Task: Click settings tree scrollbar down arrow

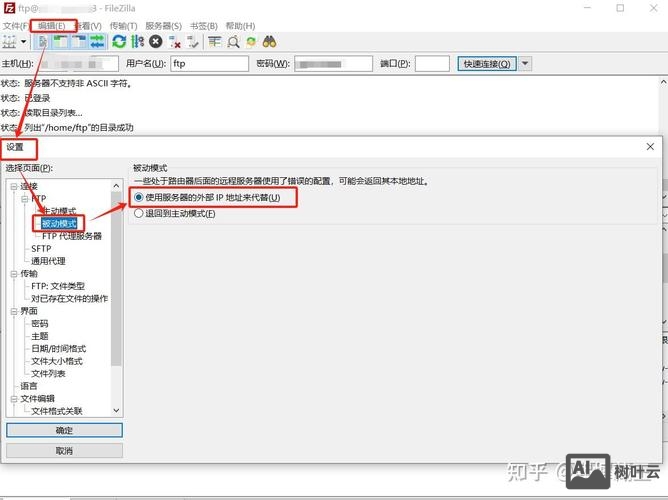Action: pos(116,411)
